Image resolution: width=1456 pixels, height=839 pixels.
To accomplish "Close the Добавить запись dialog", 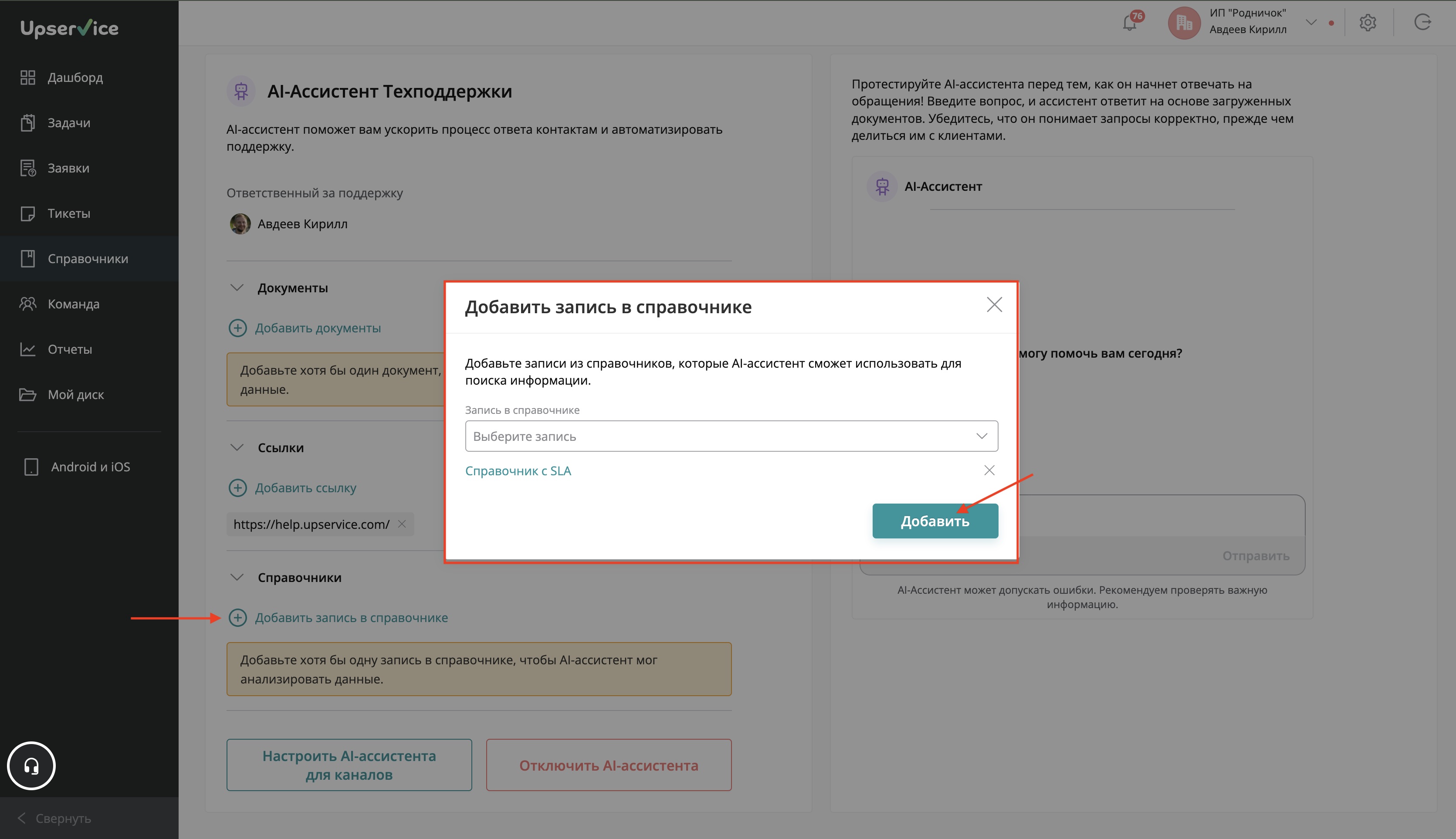I will tap(994, 305).
